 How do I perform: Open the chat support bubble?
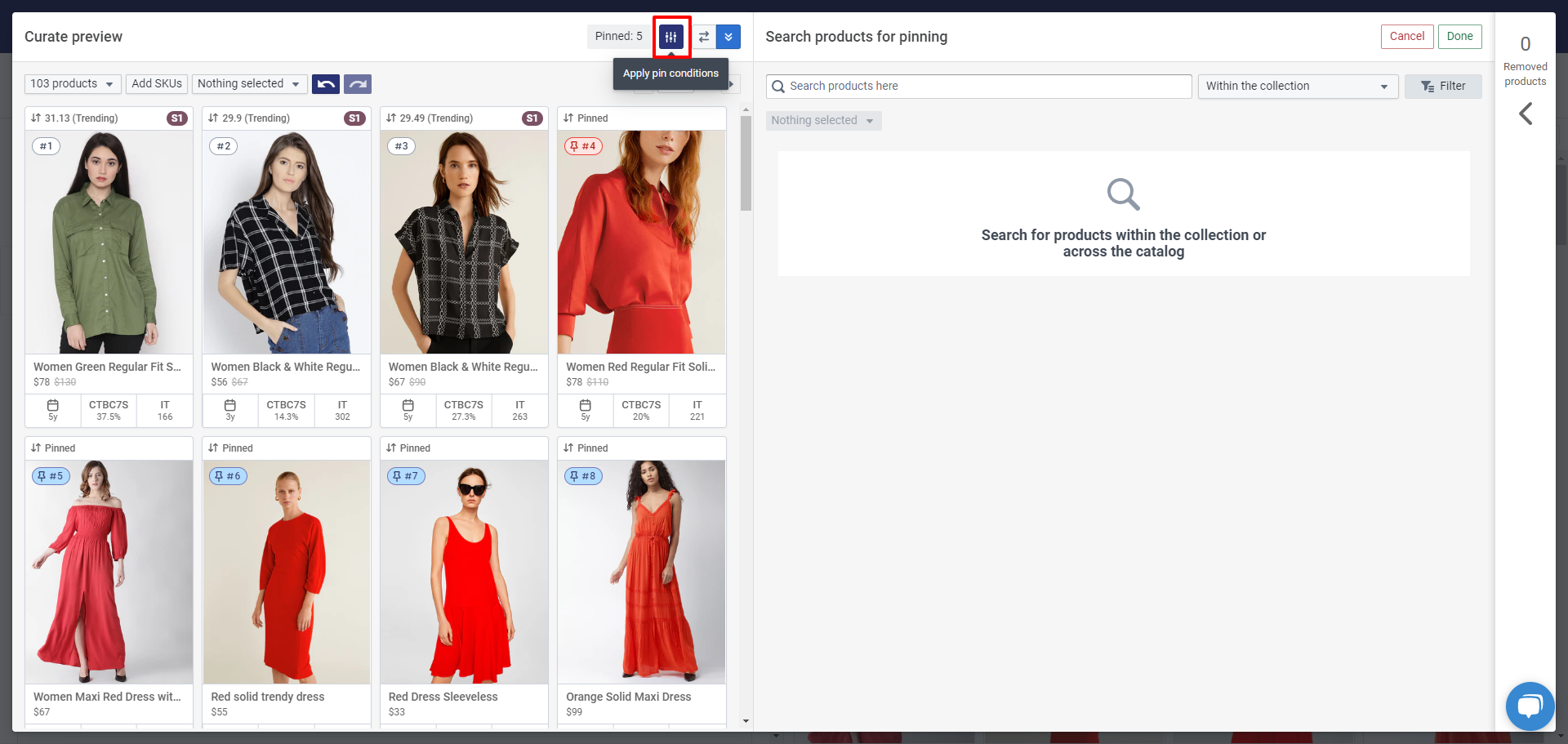(1530, 706)
